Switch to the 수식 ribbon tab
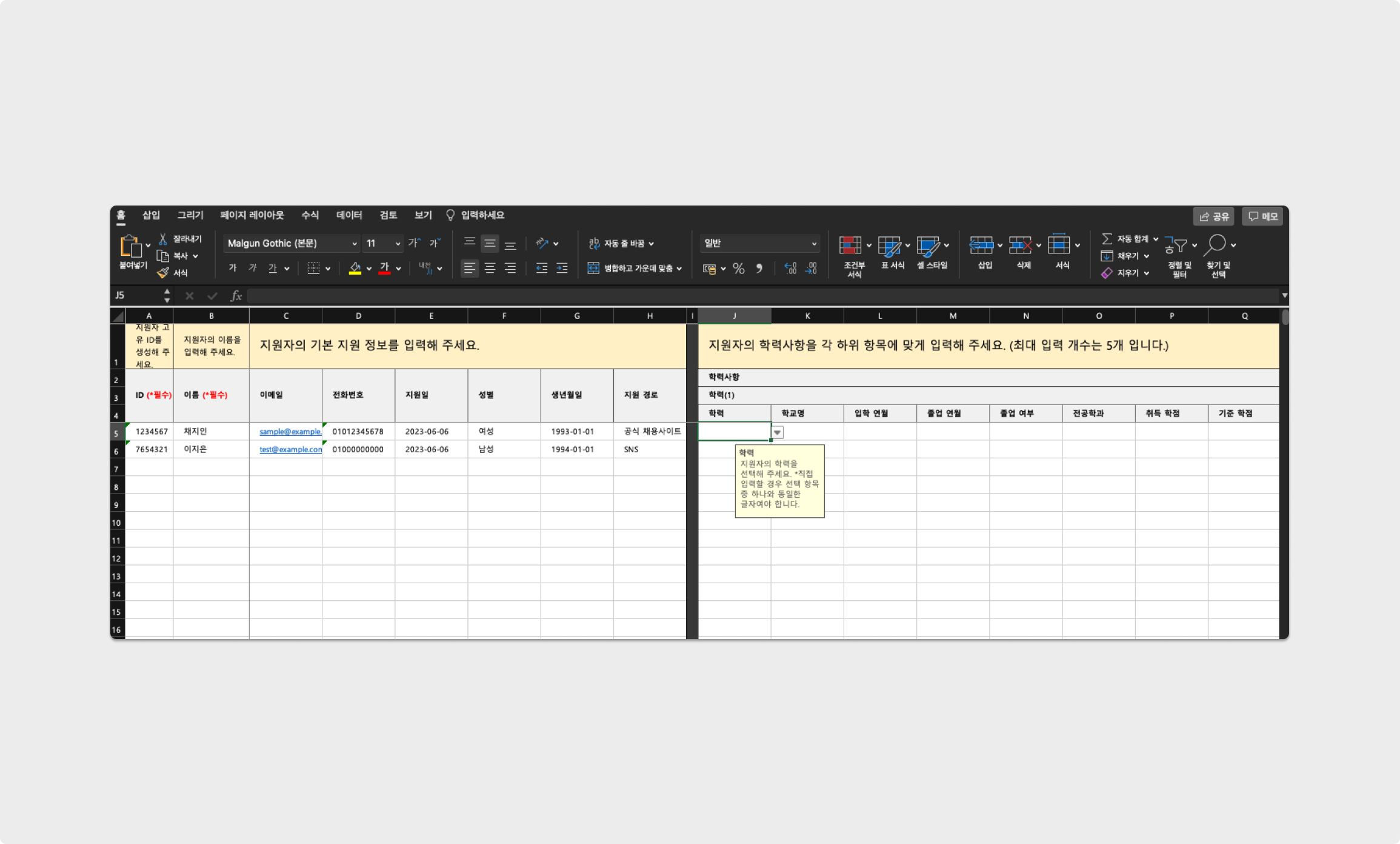Viewport: 1400px width, 844px height. [310, 215]
